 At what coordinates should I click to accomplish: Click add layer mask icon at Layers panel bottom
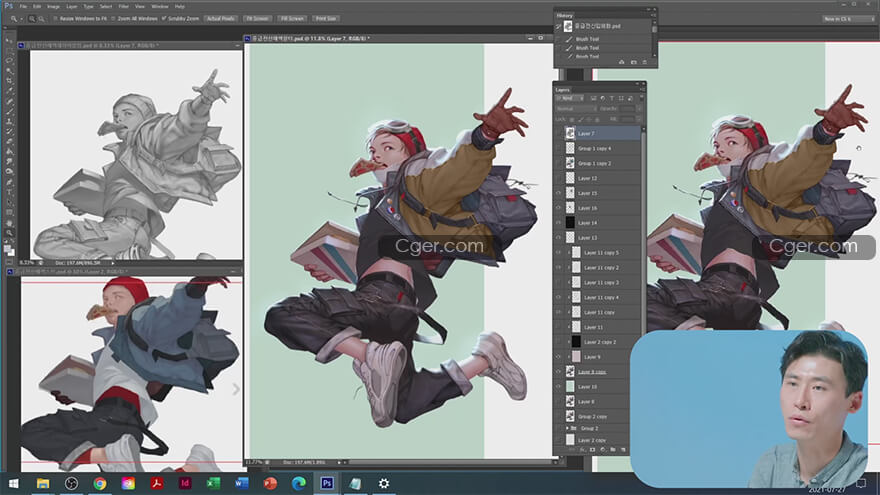(592, 450)
